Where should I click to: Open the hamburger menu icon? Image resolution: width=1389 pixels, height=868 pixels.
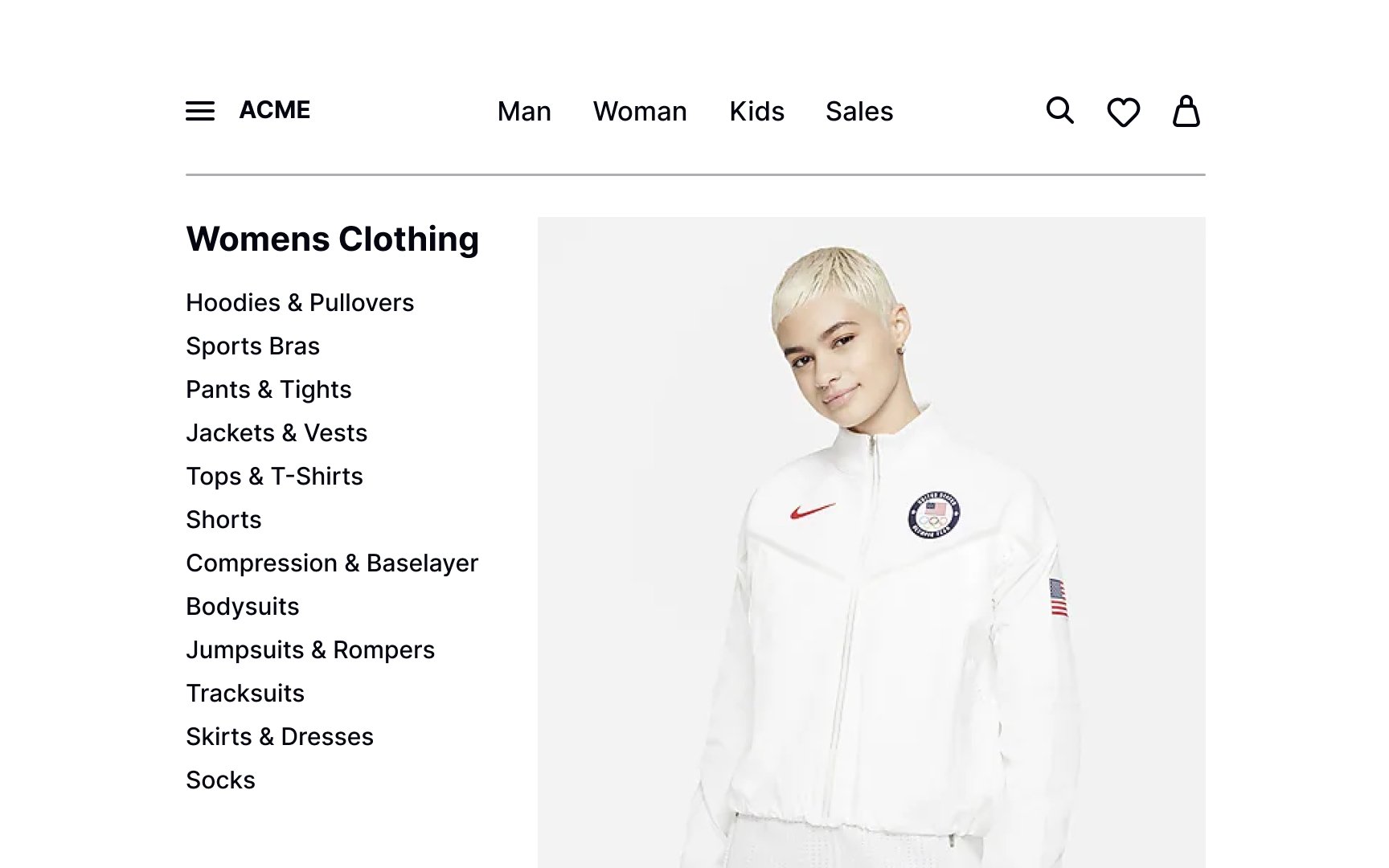click(x=200, y=111)
